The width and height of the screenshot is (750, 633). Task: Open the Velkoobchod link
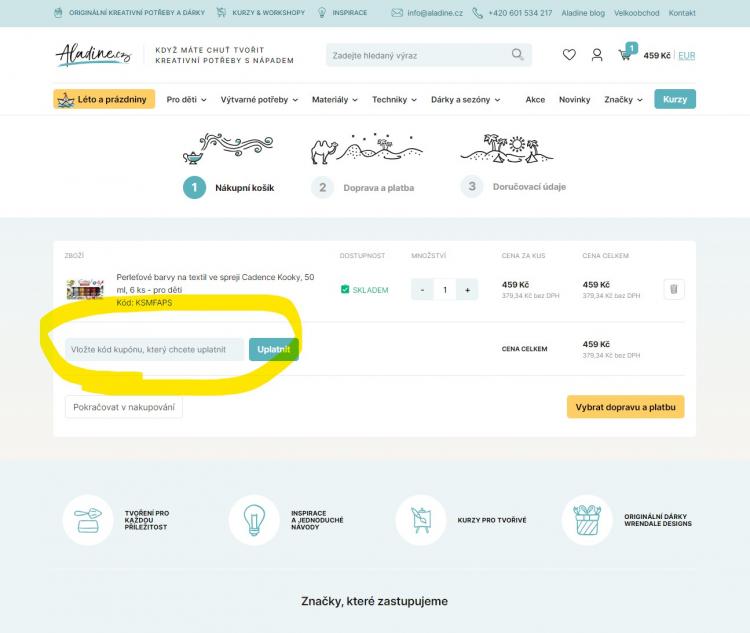[x=637, y=13]
